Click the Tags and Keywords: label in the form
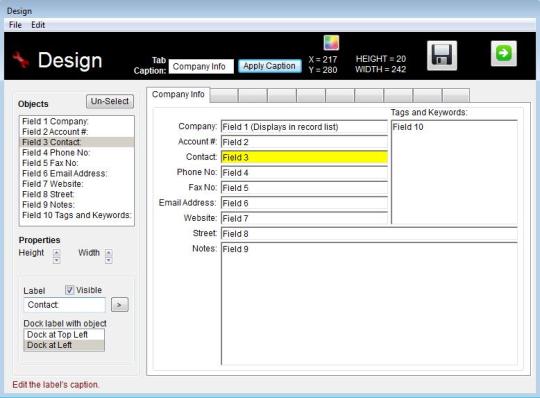Viewport: 540px width, 398px height. (429, 112)
